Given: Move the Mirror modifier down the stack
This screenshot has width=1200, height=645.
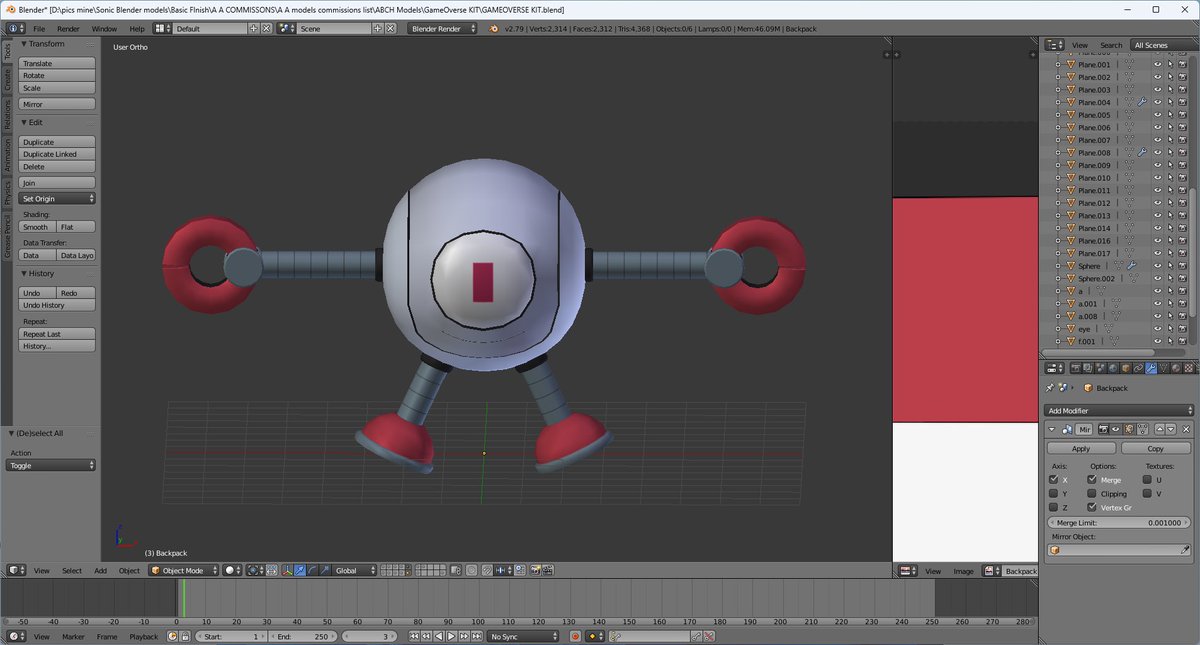Looking at the screenshot, I should point(1170,429).
